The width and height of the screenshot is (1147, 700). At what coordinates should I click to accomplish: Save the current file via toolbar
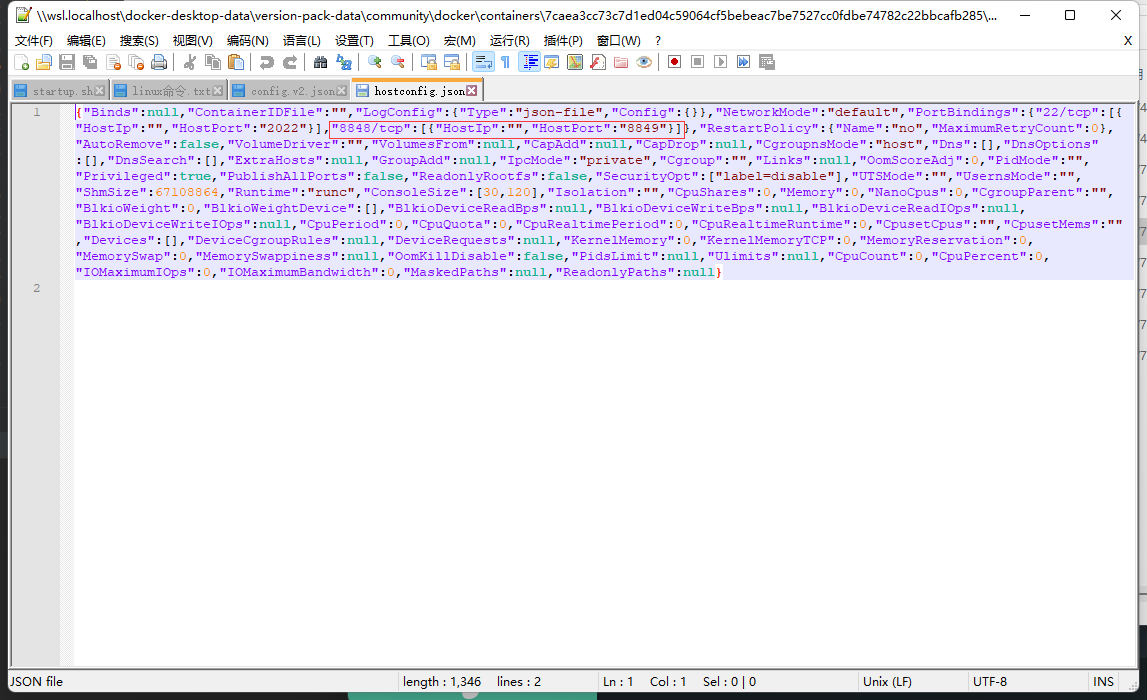[67, 62]
